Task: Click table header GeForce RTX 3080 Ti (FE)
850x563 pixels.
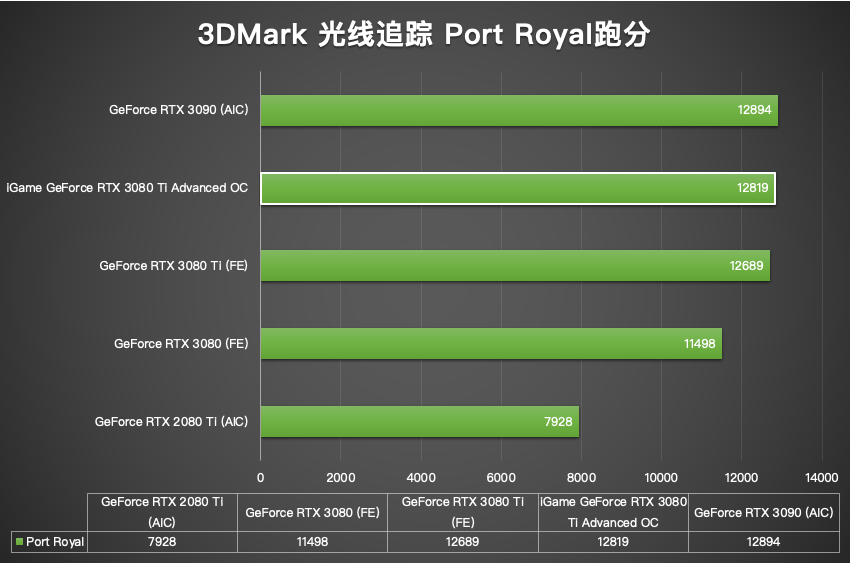Action: click(x=463, y=512)
